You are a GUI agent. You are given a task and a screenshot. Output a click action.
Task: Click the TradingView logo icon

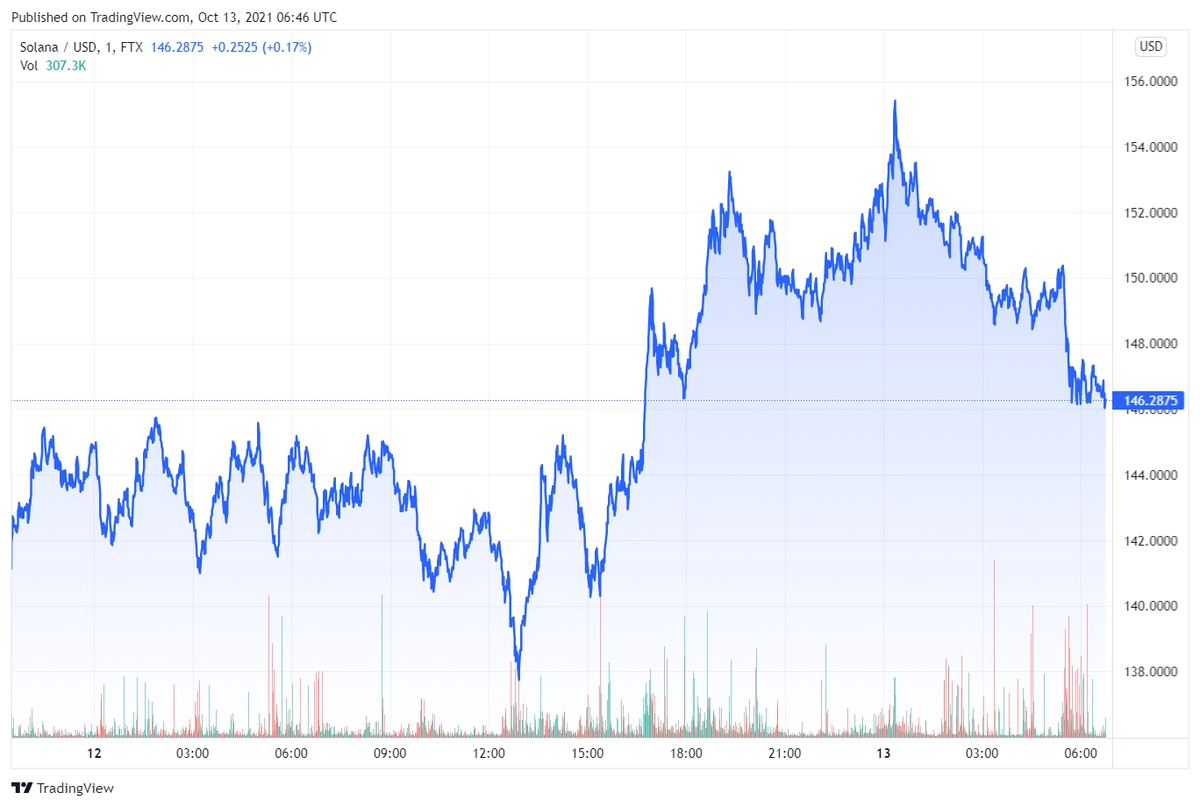[22, 788]
